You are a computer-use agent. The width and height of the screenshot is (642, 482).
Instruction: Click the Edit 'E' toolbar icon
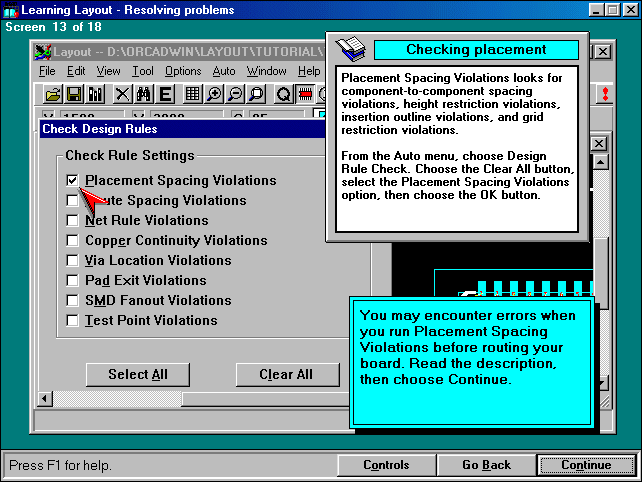pyautogui.click(x=165, y=94)
